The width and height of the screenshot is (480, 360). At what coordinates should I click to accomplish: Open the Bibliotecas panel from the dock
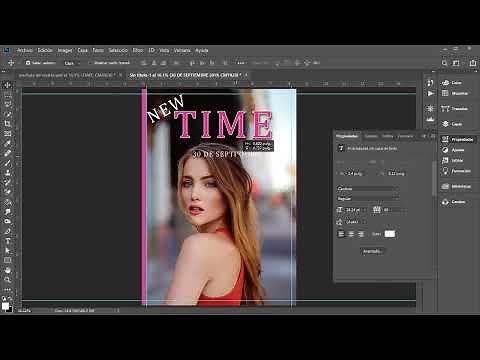[456, 187]
